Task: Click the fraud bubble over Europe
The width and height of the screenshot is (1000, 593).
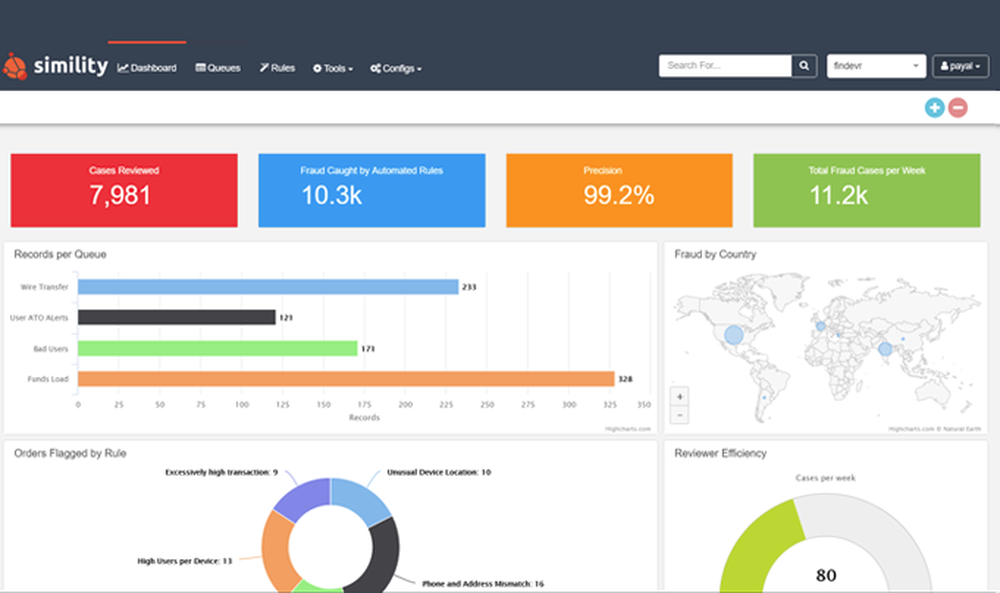Action: coord(821,326)
